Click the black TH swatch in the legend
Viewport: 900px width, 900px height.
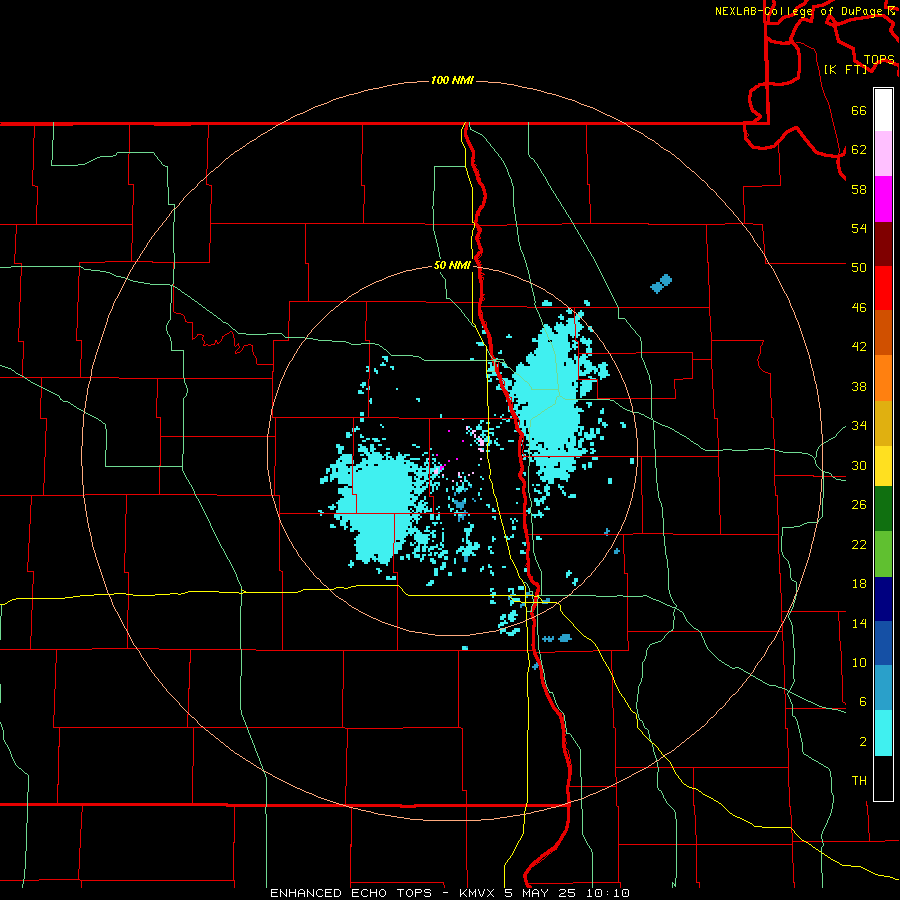(x=883, y=778)
